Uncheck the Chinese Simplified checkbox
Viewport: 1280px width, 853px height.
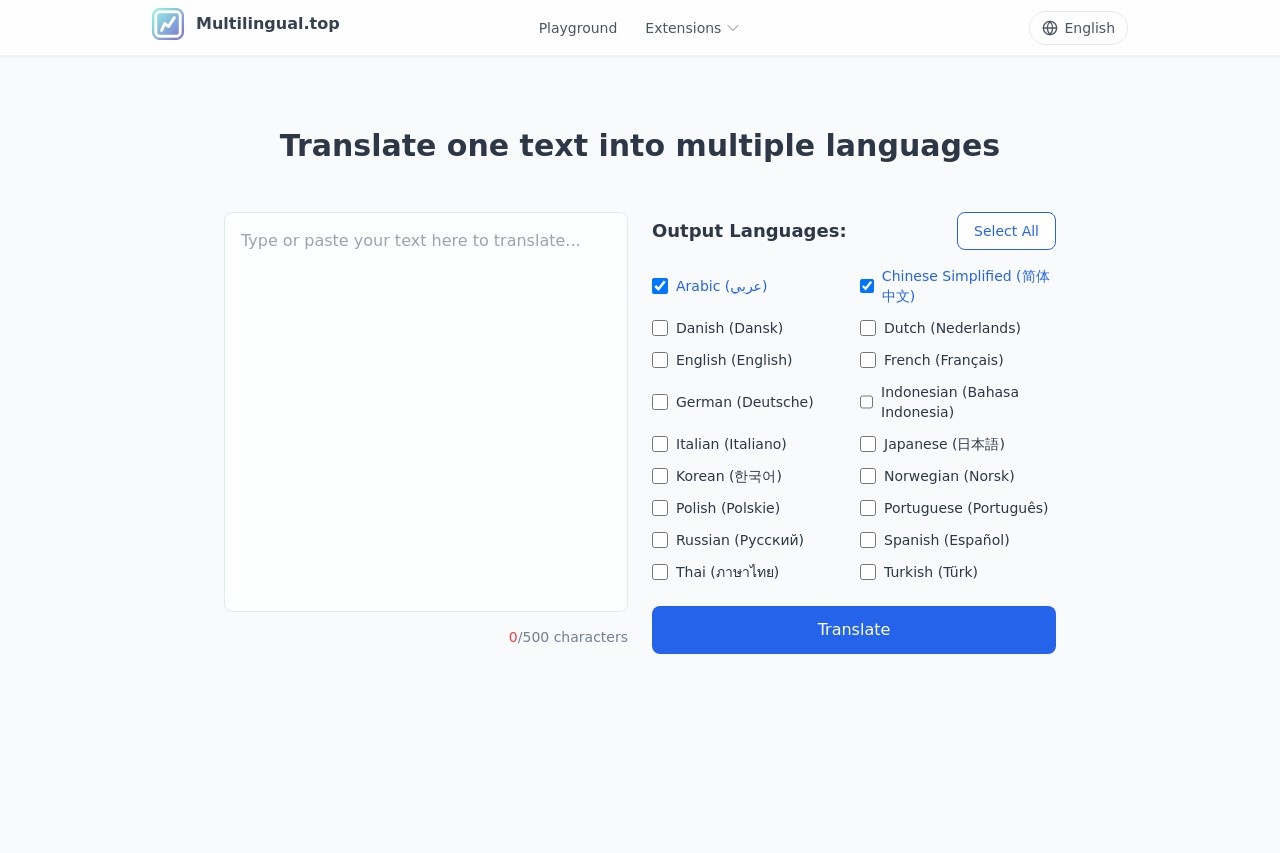867,286
